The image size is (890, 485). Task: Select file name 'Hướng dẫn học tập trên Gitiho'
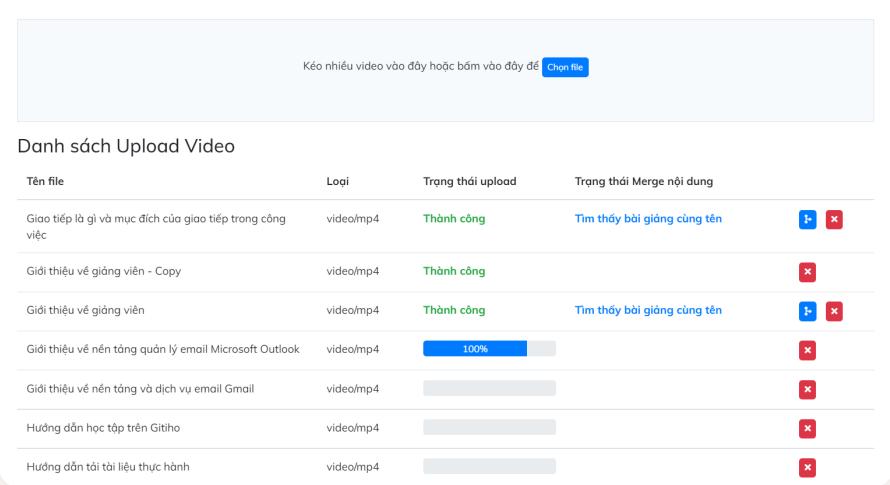pos(103,428)
